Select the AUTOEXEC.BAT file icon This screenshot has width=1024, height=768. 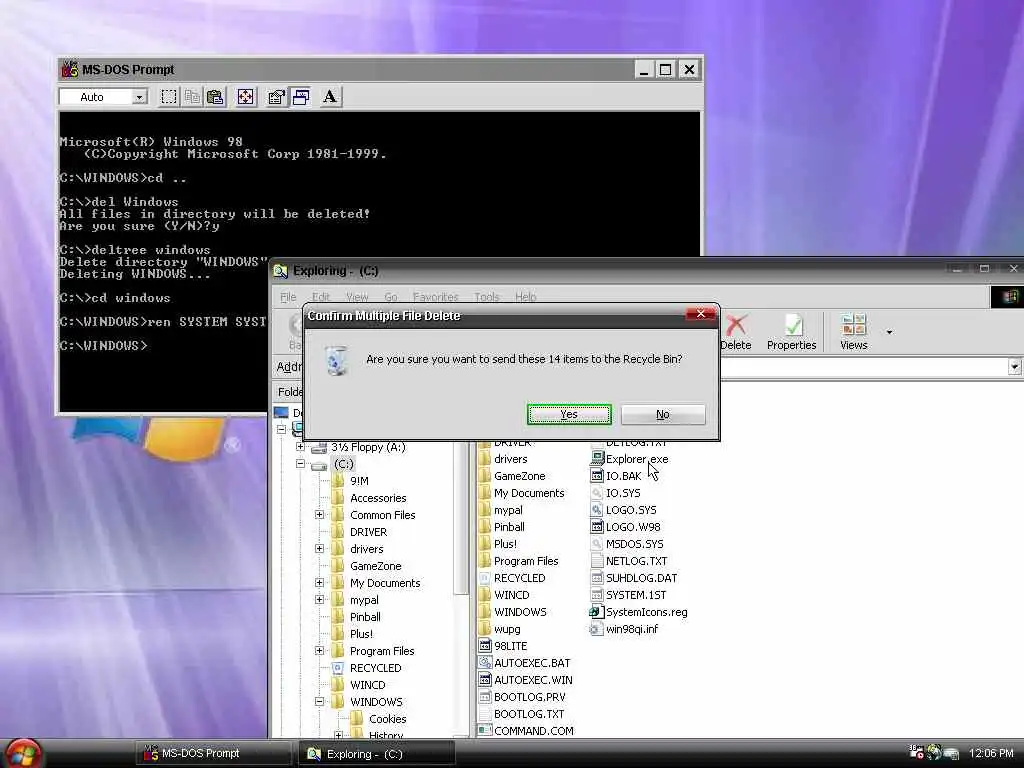coord(485,663)
